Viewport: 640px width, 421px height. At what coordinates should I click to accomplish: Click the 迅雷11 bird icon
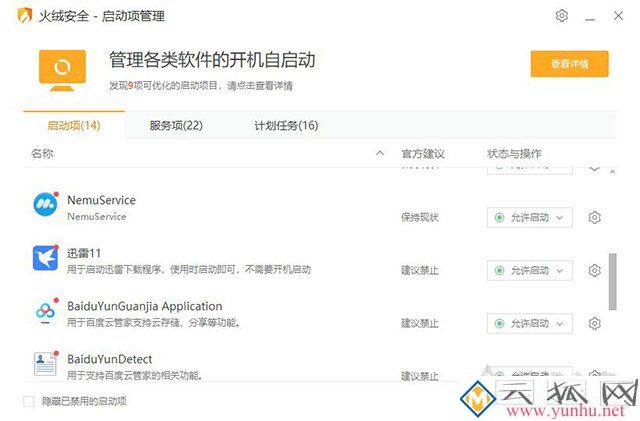(x=45, y=257)
